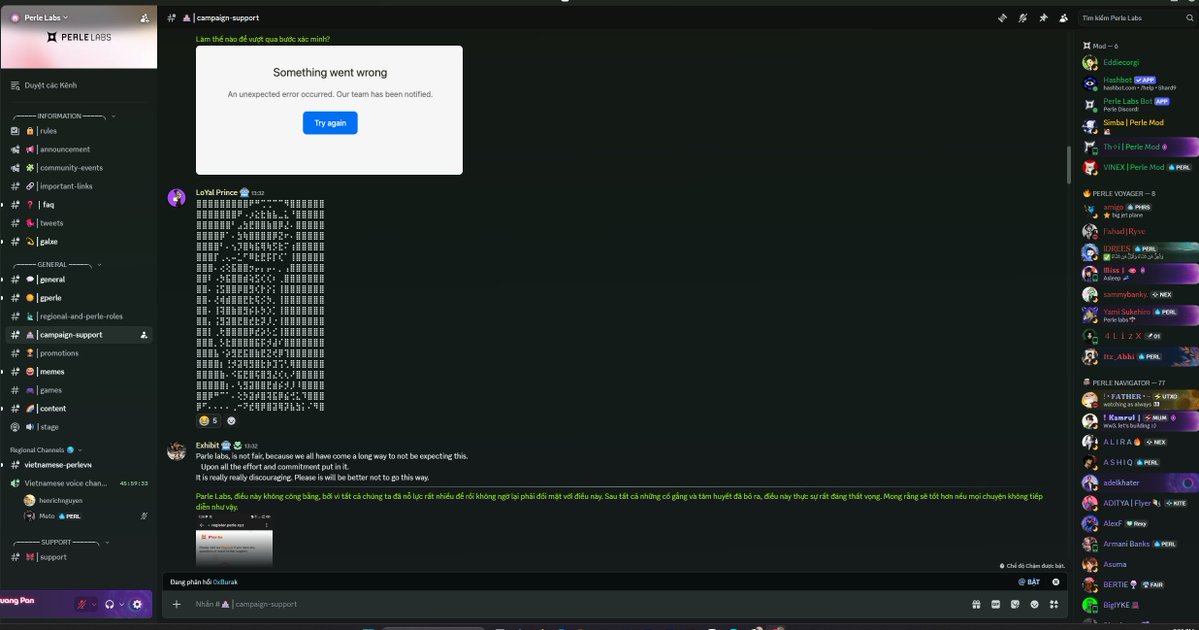1199x630 pixels.
Task: Click add attachment plus icon in message bar
Action: tap(177, 604)
